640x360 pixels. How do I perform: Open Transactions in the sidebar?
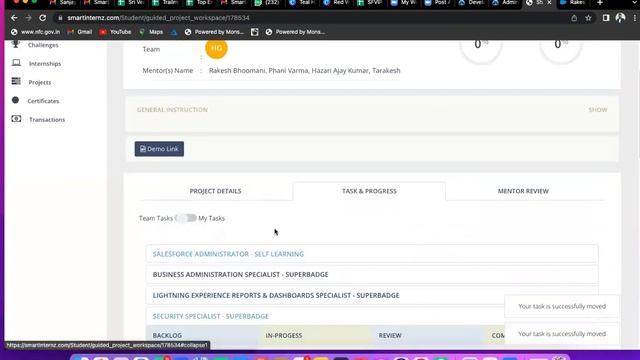click(47, 120)
